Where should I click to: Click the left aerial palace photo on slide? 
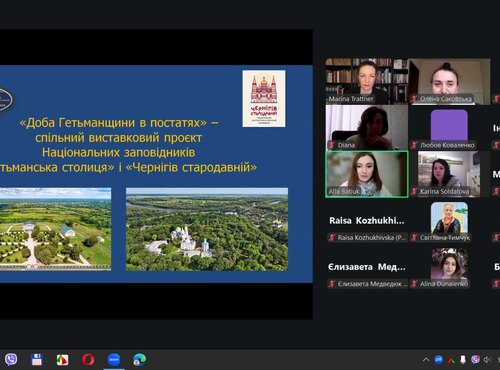pyautogui.click(x=55, y=229)
